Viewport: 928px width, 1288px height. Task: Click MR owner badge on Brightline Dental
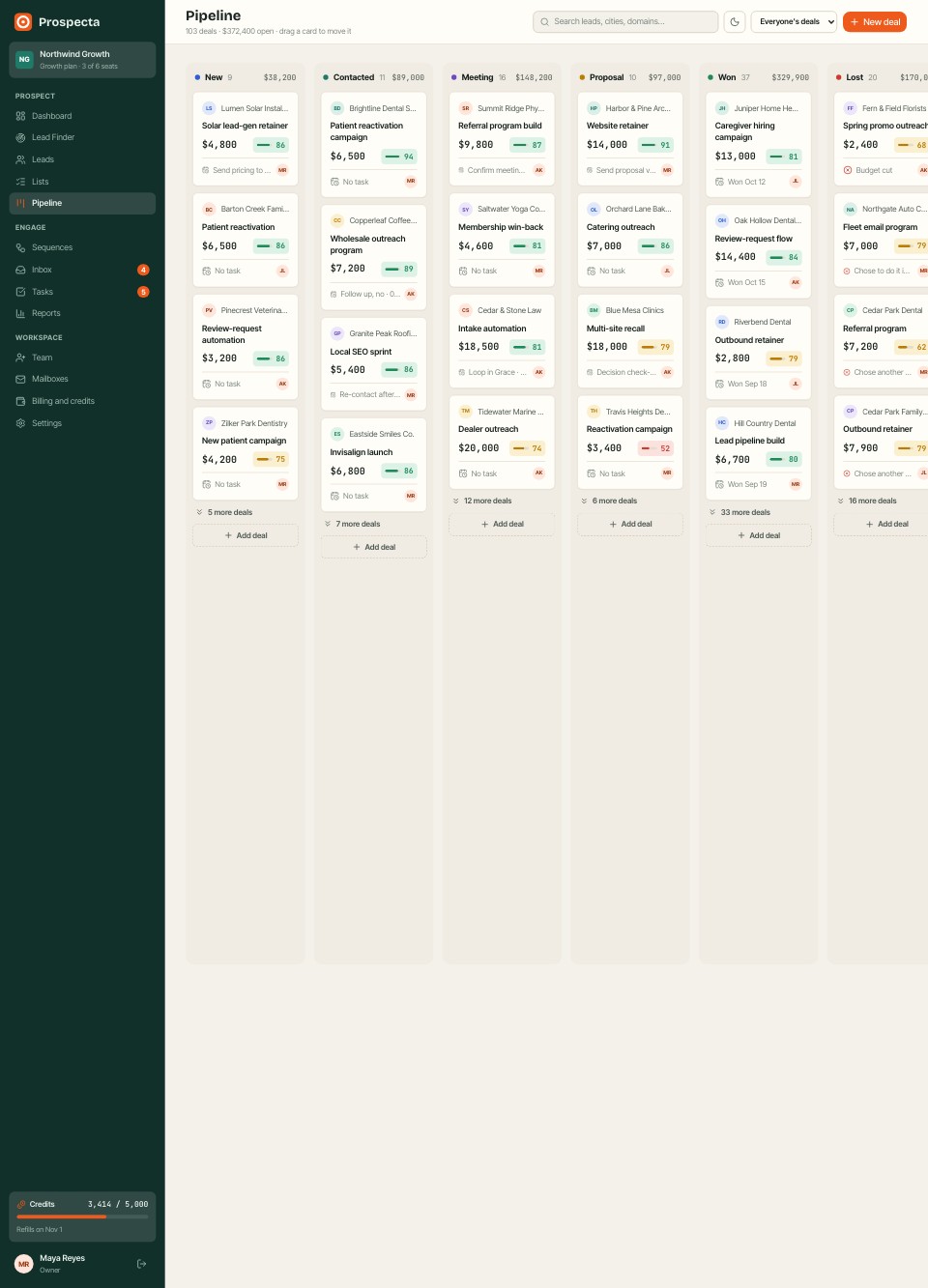[411, 181]
